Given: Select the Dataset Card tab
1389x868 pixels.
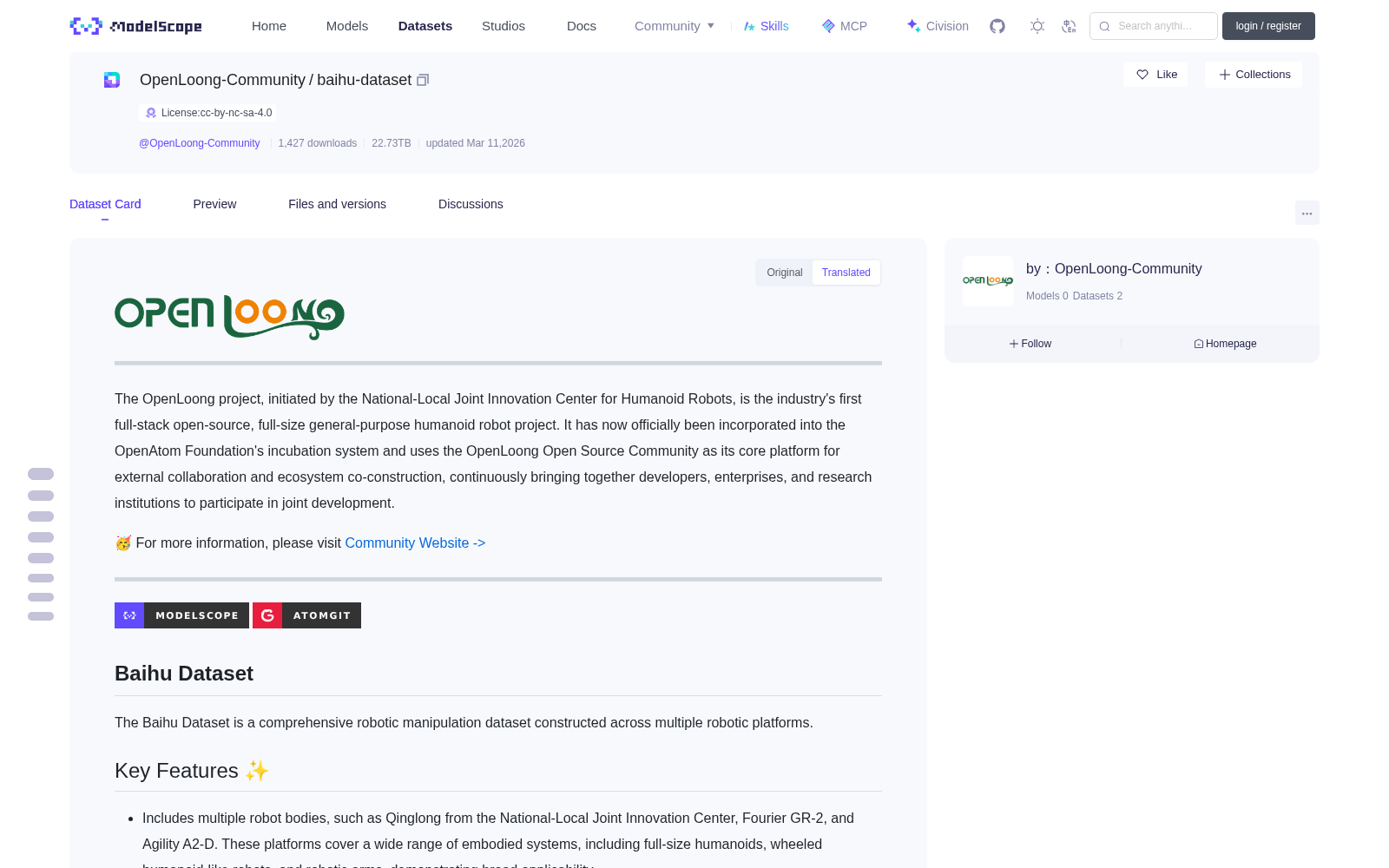Looking at the screenshot, I should pyautogui.click(x=105, y=204).
